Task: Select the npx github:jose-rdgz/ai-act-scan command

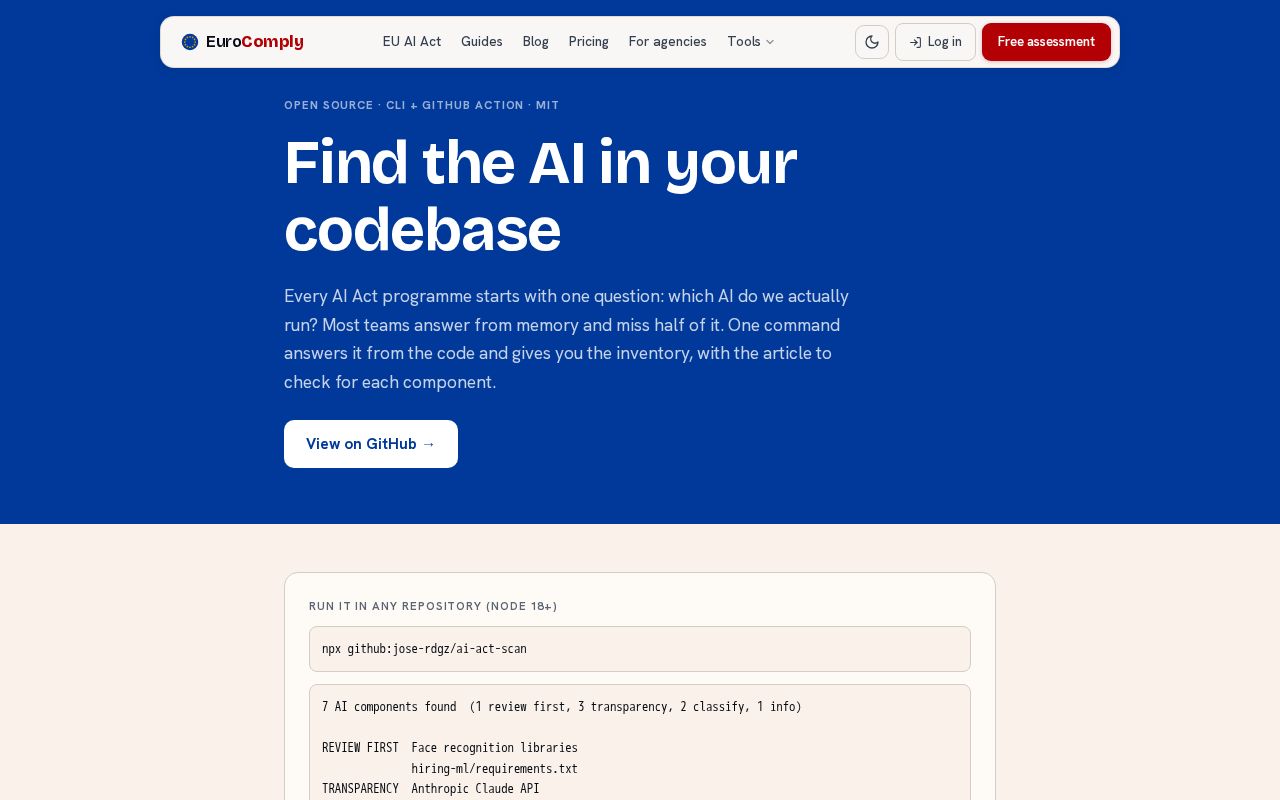Action: pyautogui.click(x=424, y=649)
